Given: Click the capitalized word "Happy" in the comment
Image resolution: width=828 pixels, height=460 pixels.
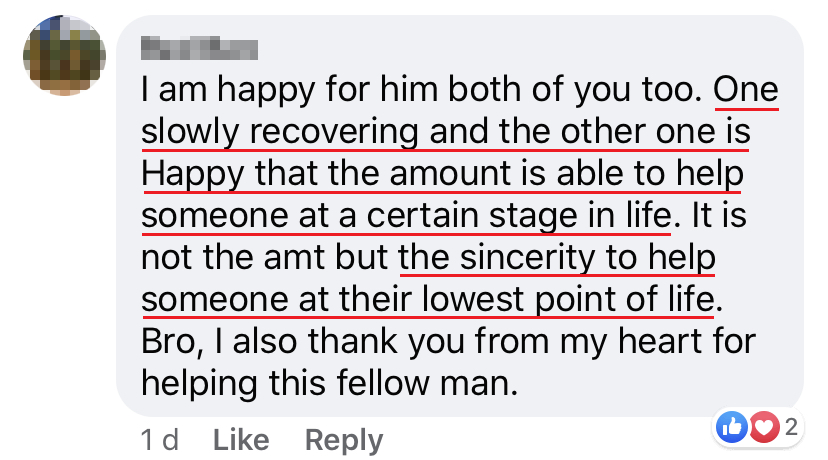Looking at the screenshot, I should pos(193,174).
